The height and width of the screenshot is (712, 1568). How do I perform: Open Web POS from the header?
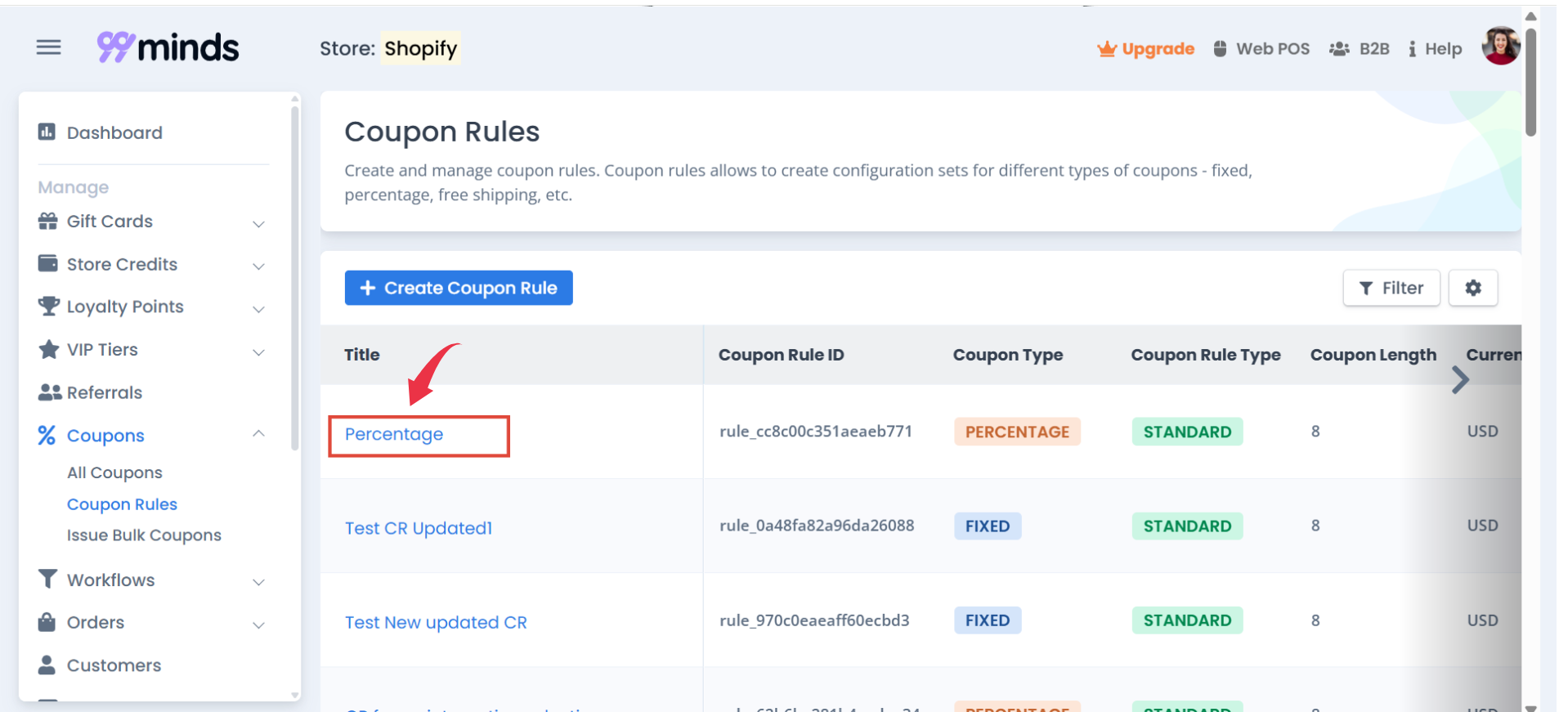1263,49
